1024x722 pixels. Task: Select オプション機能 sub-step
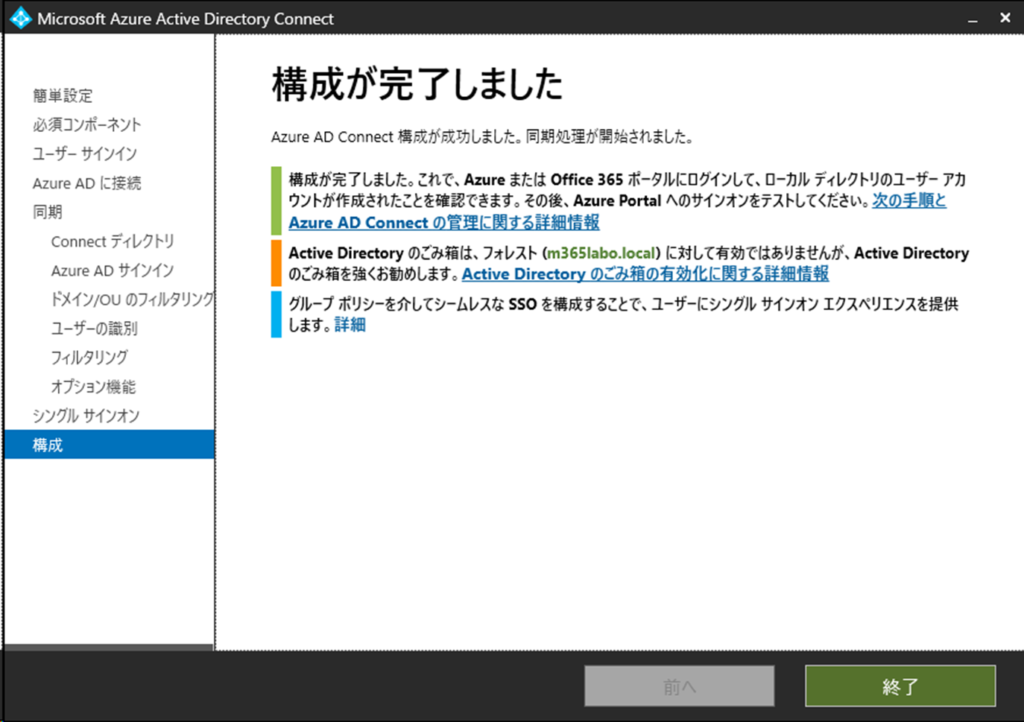point(93,386)
